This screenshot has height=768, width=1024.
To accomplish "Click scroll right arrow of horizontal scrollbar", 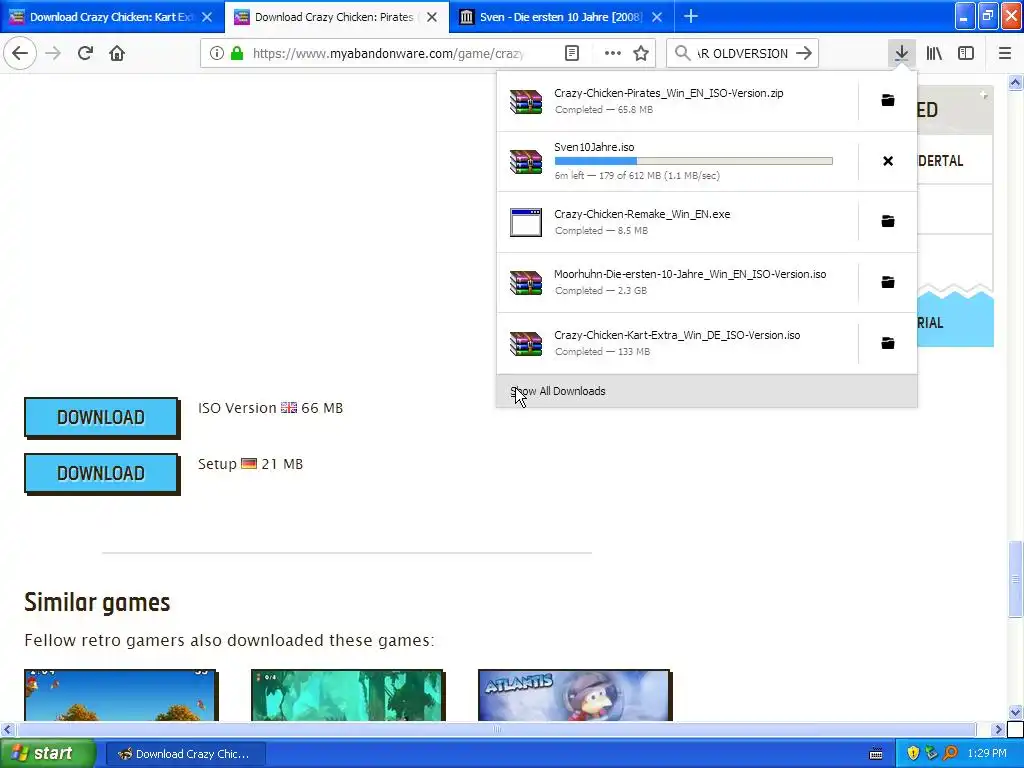I will point(998,729).
